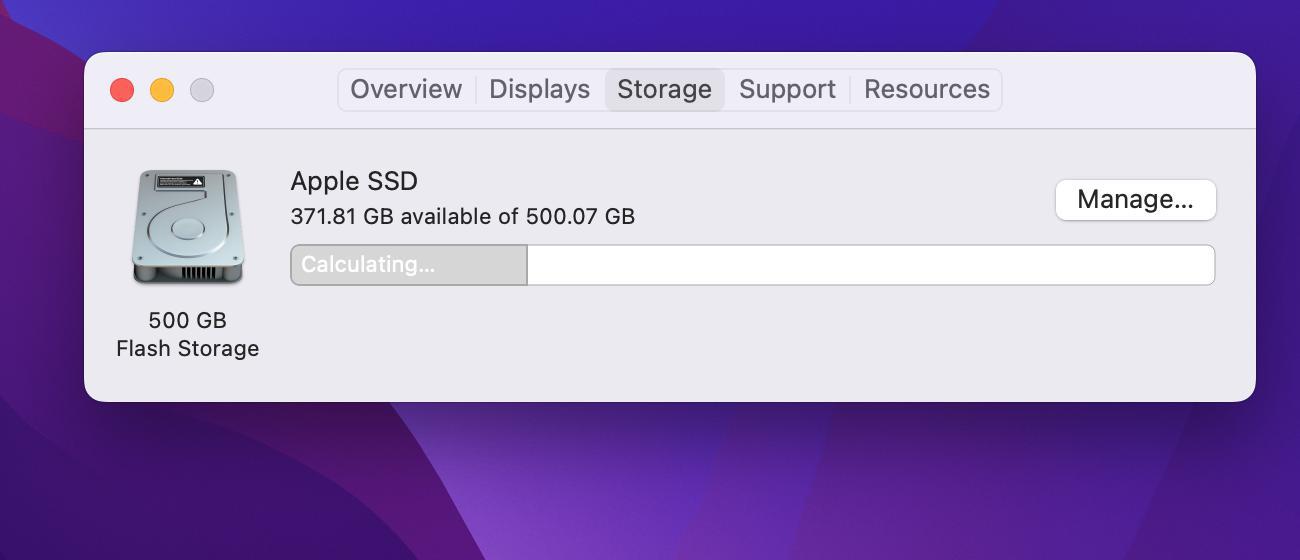Click the Apple SSD hard drive icon
This screenshot has height=560, width=1300.
pos(188,226)
